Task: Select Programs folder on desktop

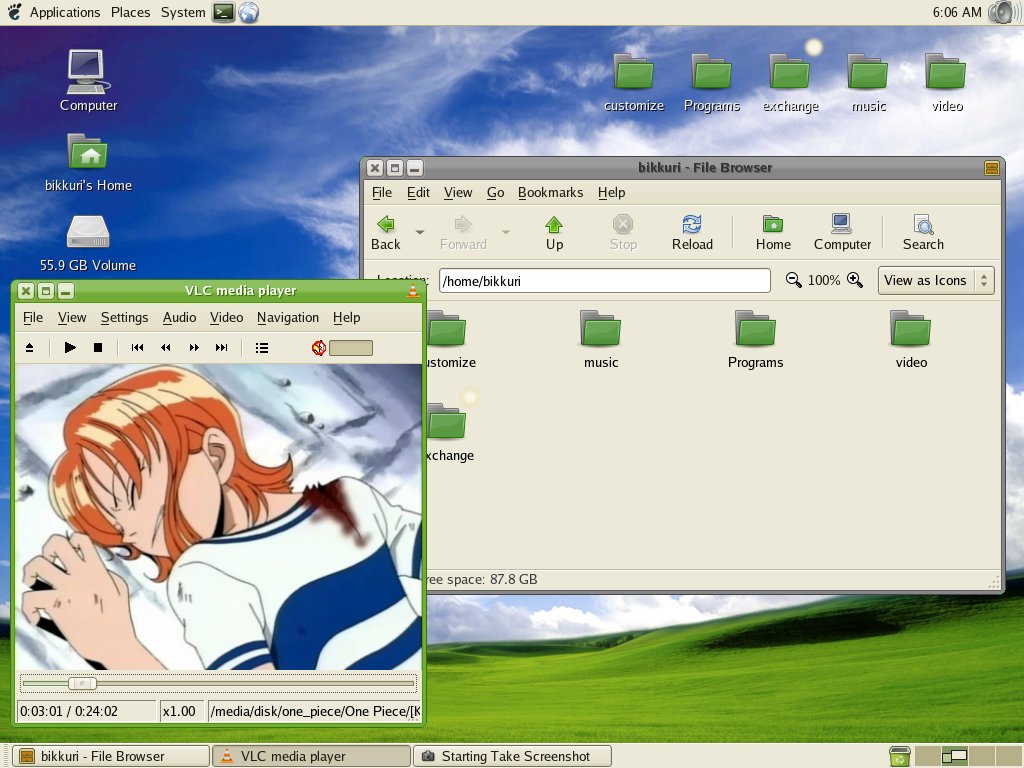Action: [x=712, y=82]
